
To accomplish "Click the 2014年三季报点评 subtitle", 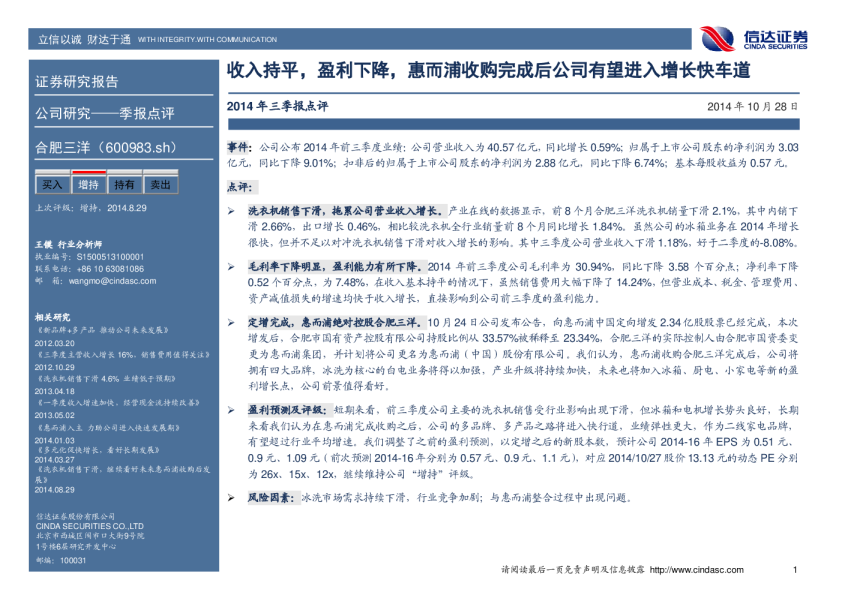I will pos(278,105).
